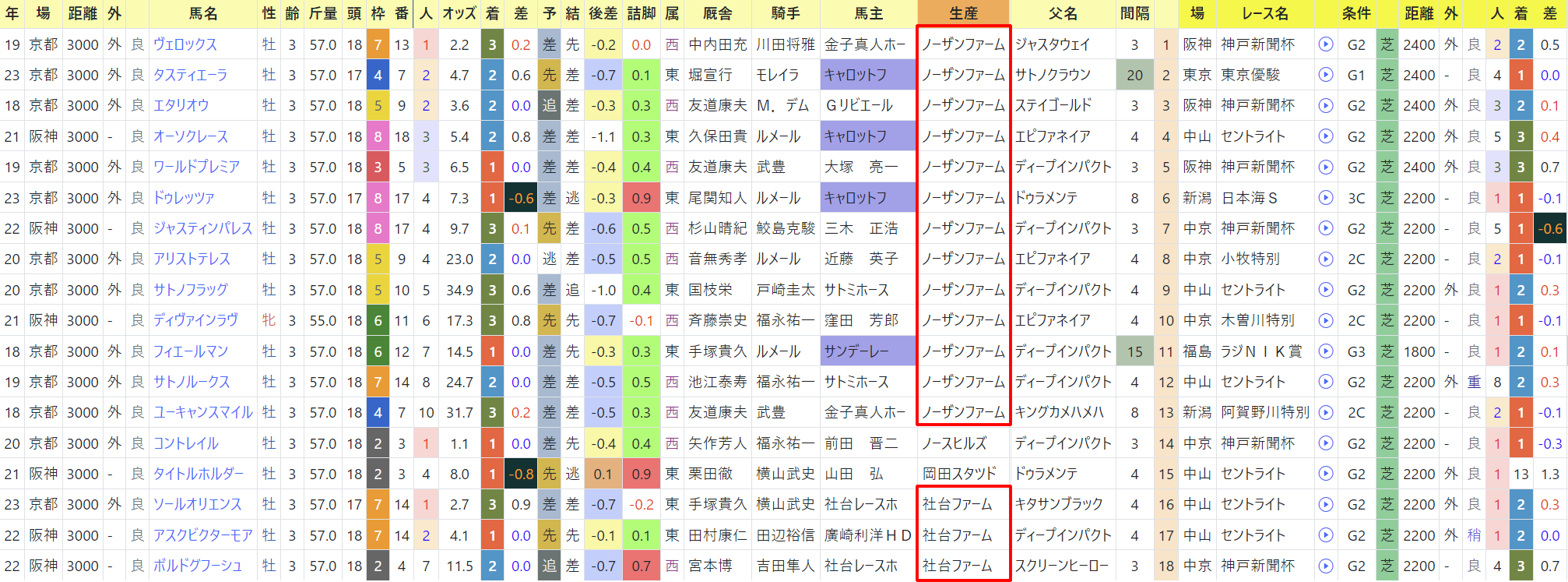Click the play icon in the オーソクレース row

point(1325,136)
